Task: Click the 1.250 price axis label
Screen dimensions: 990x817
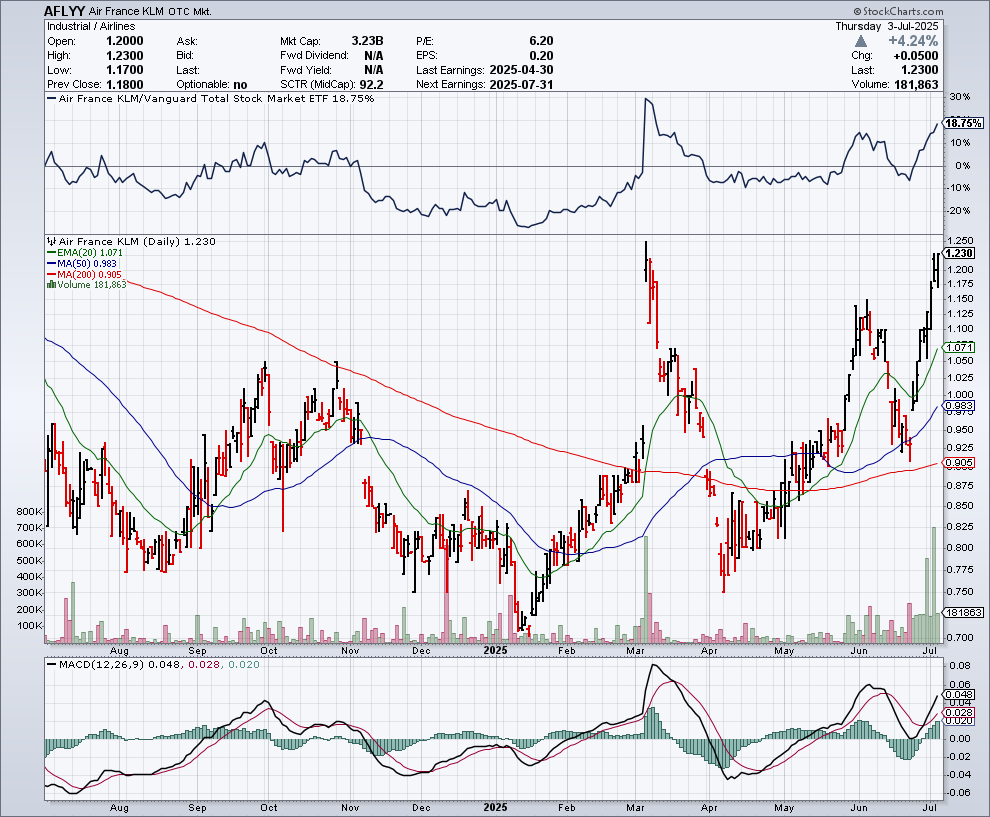Action: 960,241
